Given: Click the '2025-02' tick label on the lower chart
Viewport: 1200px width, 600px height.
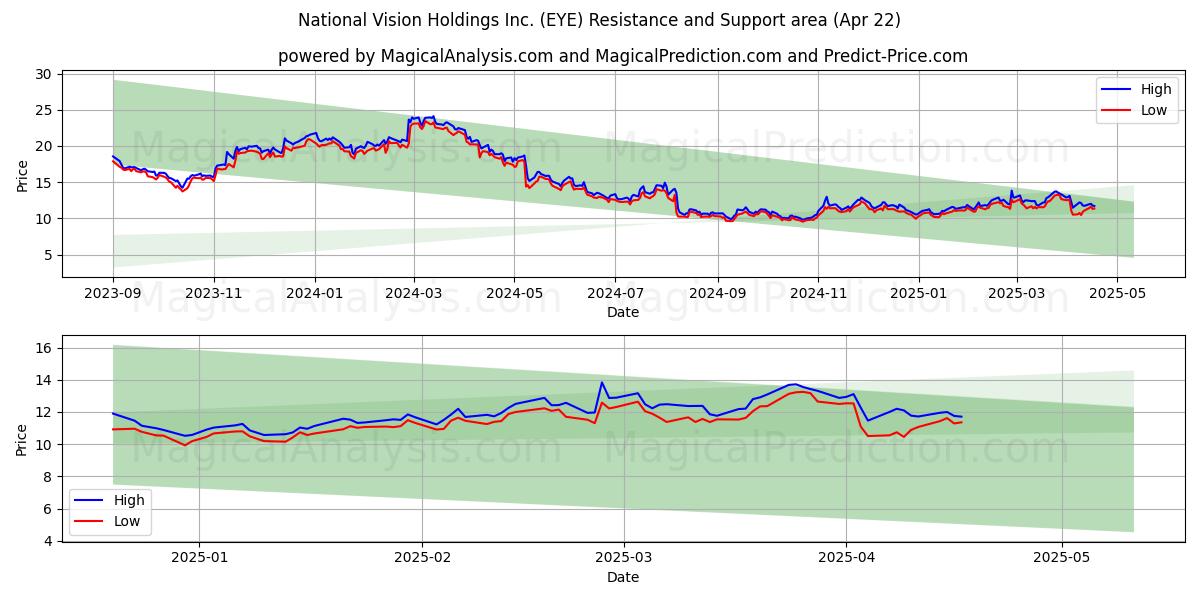Looking at the screenshot, I should point(423,558).
